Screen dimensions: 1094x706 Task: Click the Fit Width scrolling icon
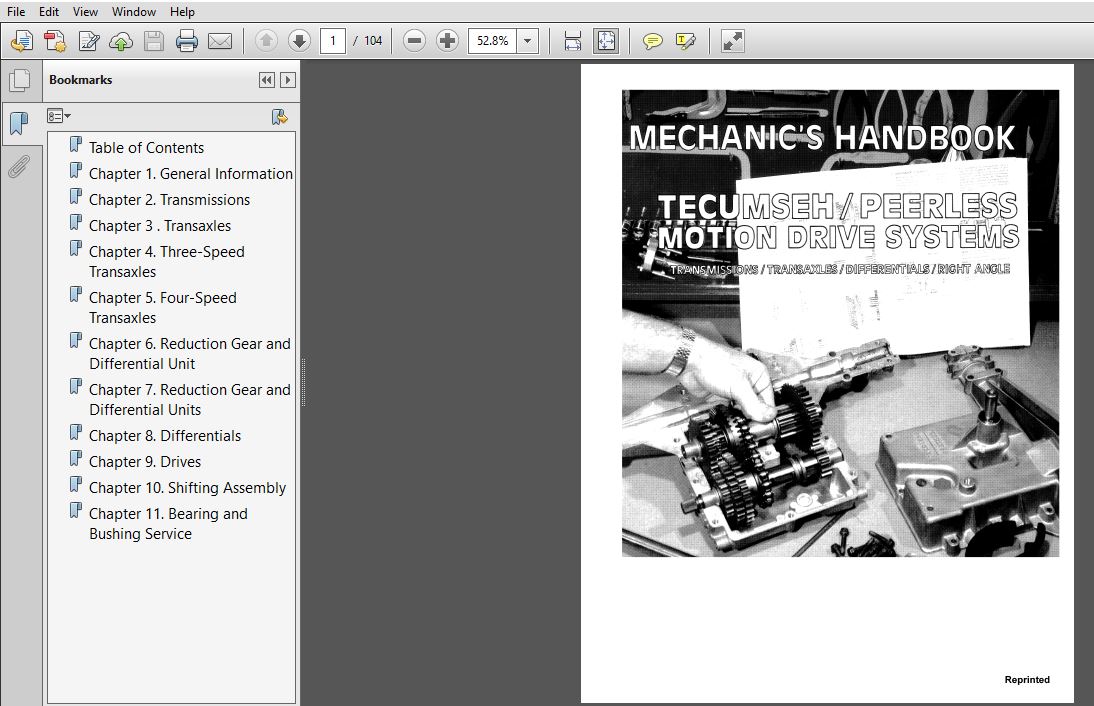(x=572, y=41)
